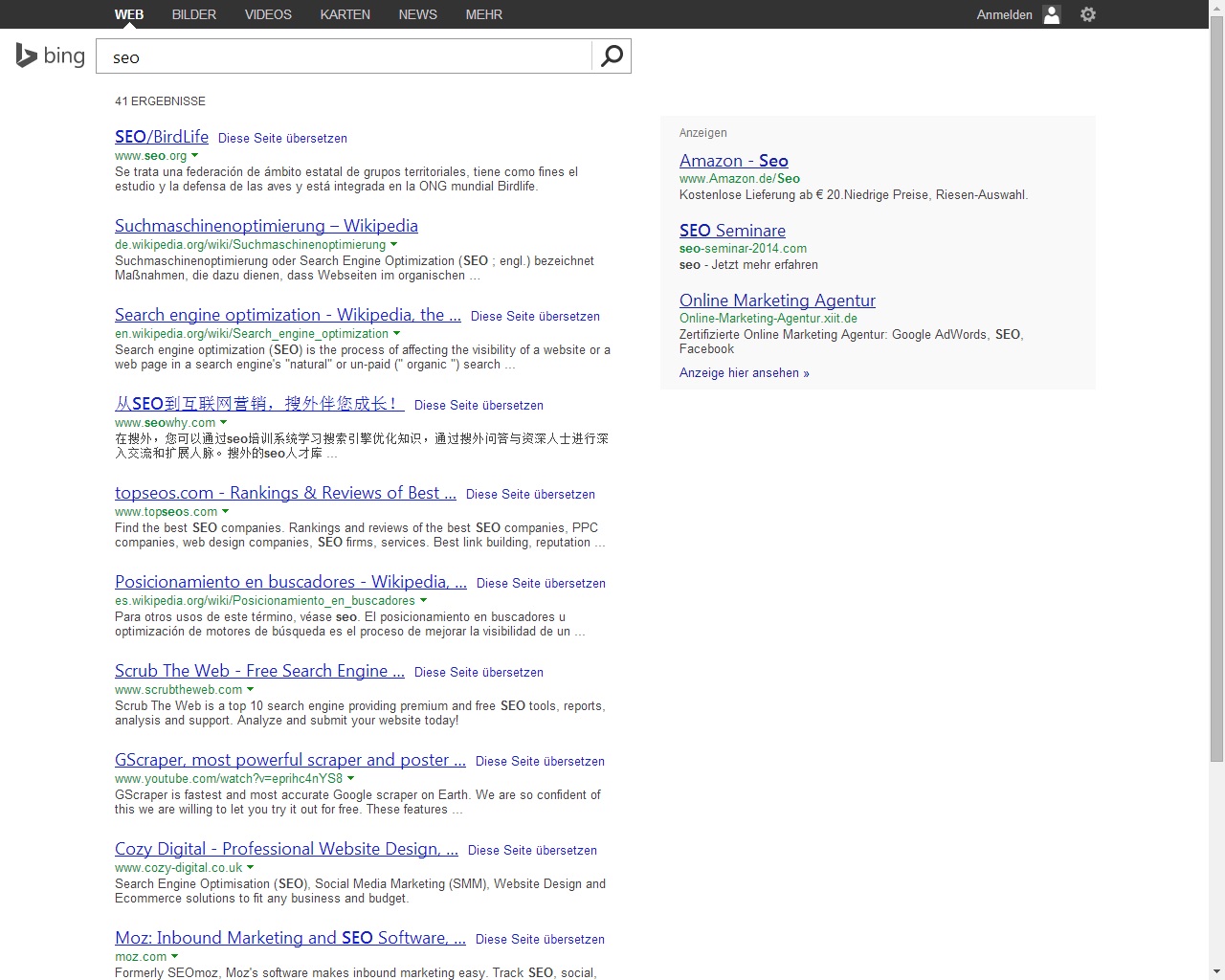
Task: Open the 'Amazon - Seo' ad
Action: 734,161
